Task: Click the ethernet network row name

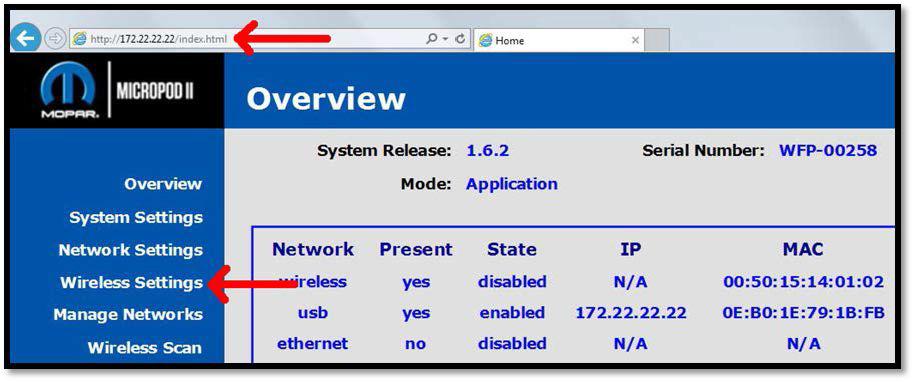Action: pos(312,344)
